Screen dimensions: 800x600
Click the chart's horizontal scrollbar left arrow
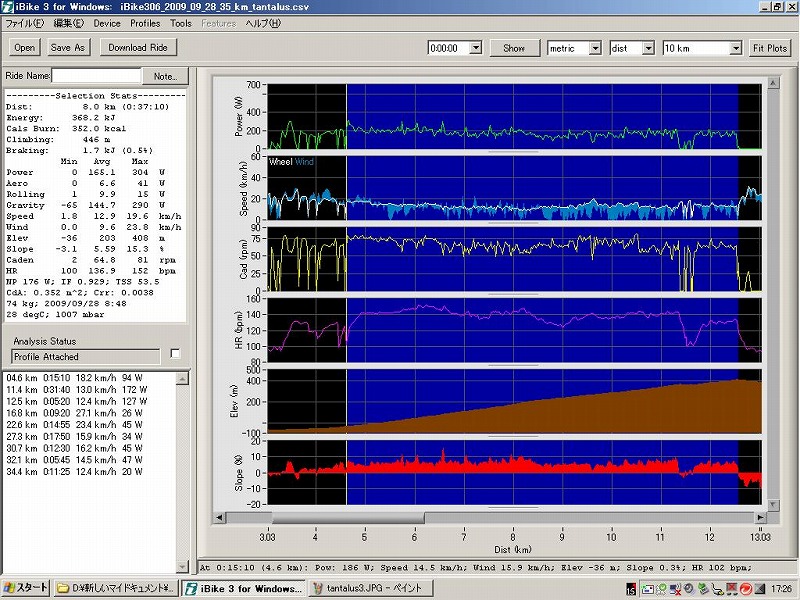coord(219,519)
